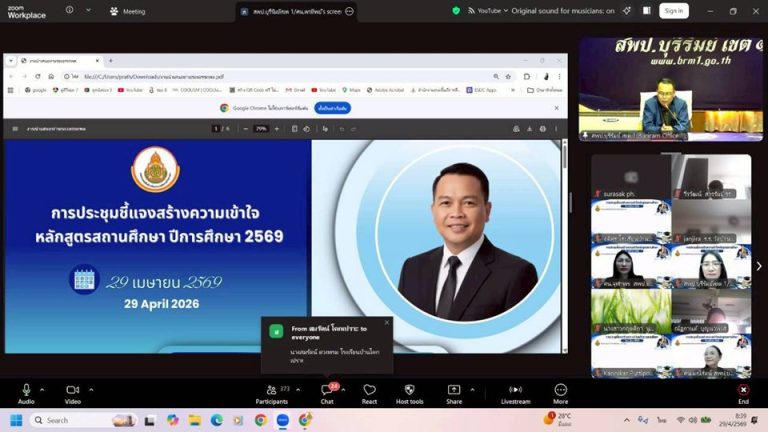768x432 pixels.
Task: Open the Chat panel
Action: (327, 391)
